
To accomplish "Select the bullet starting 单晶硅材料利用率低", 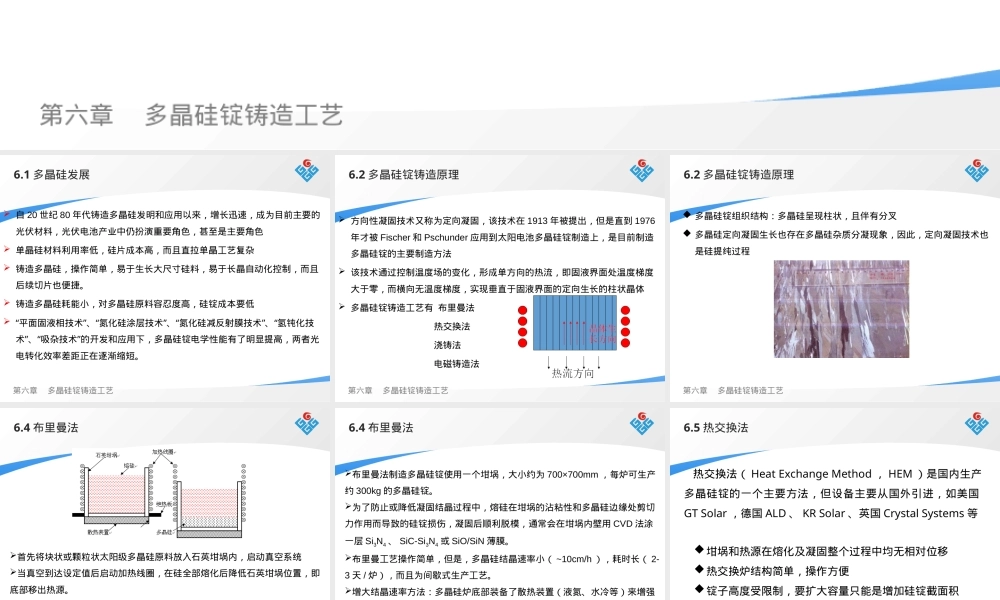I will pos(129,251).
